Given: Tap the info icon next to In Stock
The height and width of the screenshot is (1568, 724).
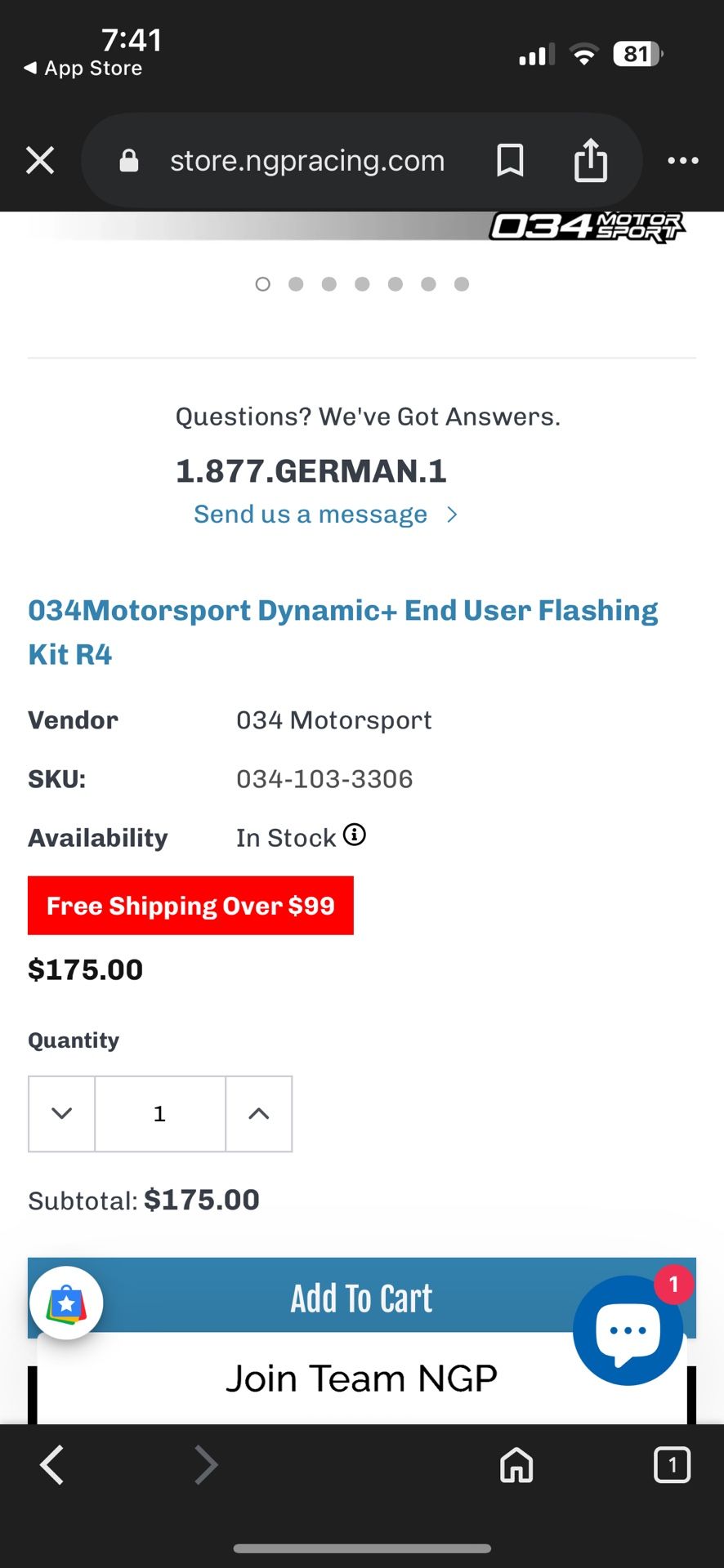Looking at the screenshot, I should (354, 835).
